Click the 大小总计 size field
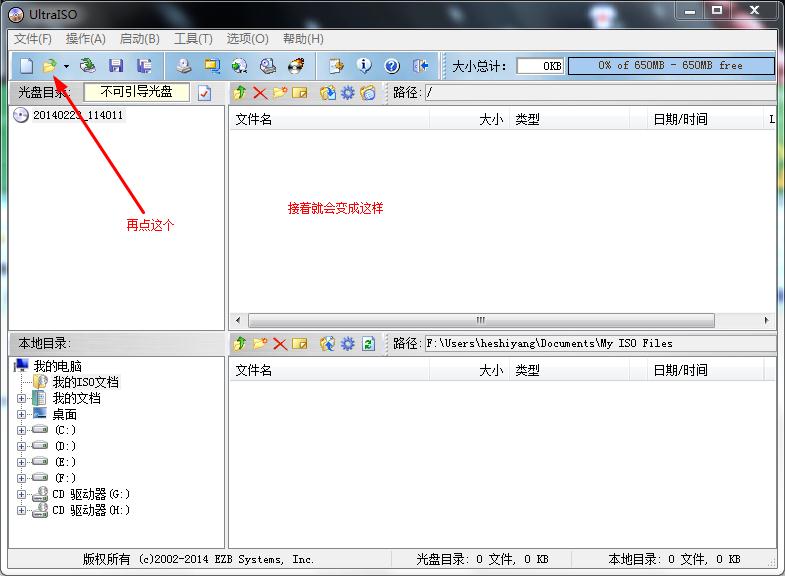This screenshot has height=576, width=785. tap(540, 66)
